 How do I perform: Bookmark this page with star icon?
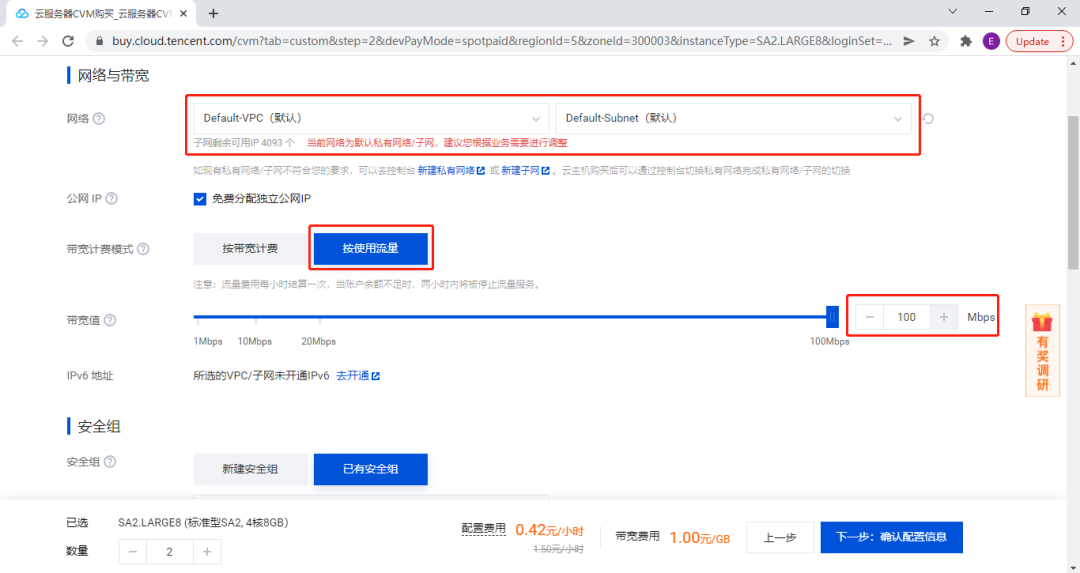[934, 41]
